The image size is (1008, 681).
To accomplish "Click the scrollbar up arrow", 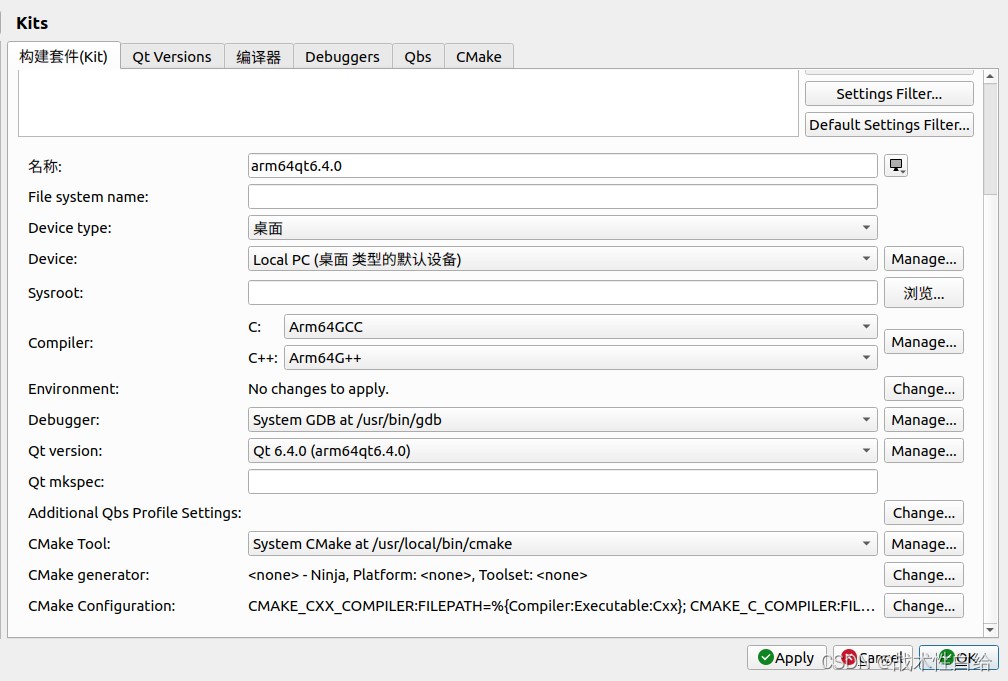I will tap(992, 75).
